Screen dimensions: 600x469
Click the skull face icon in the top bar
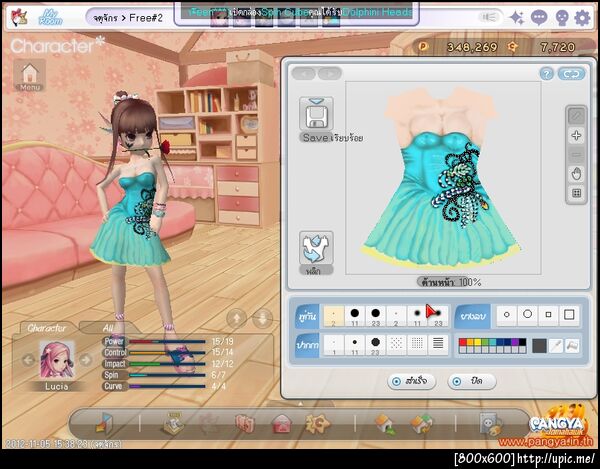(x=562, y=18)
